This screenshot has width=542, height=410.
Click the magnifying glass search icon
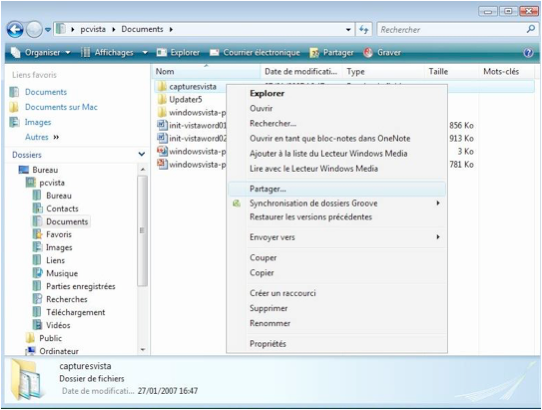coord(531,29)
